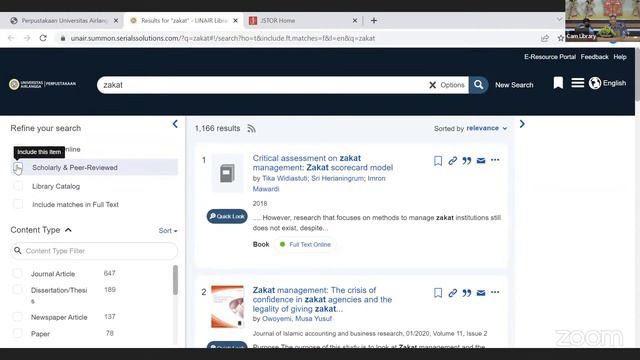The image size is (640, 360).
Task: Open Zakat management crisis of confidence title
Action: (322, 300)
